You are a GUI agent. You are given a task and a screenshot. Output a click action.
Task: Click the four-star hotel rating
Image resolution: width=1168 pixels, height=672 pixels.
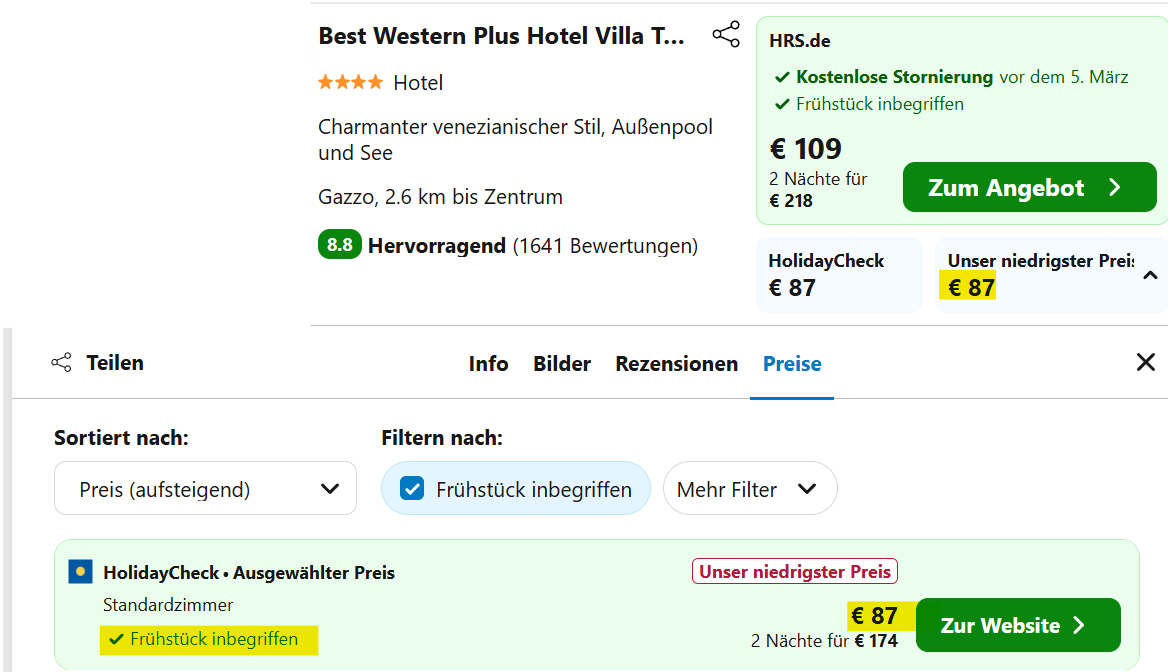(350, 82)
